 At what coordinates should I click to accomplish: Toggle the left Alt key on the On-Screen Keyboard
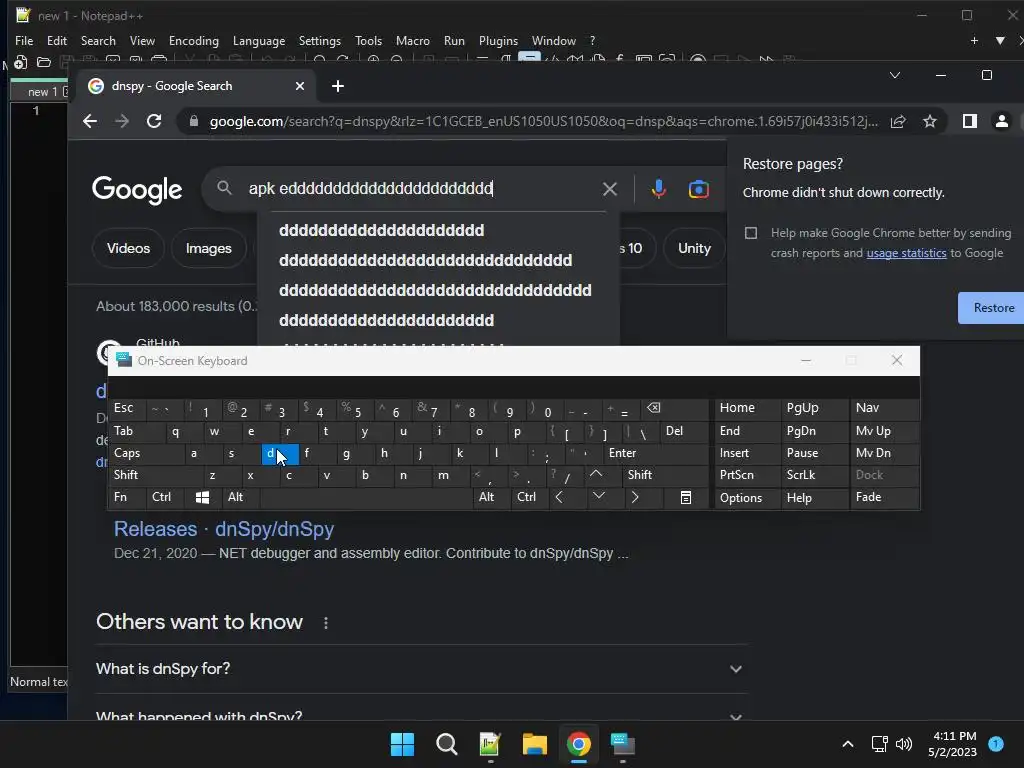(x=241, y=498)
